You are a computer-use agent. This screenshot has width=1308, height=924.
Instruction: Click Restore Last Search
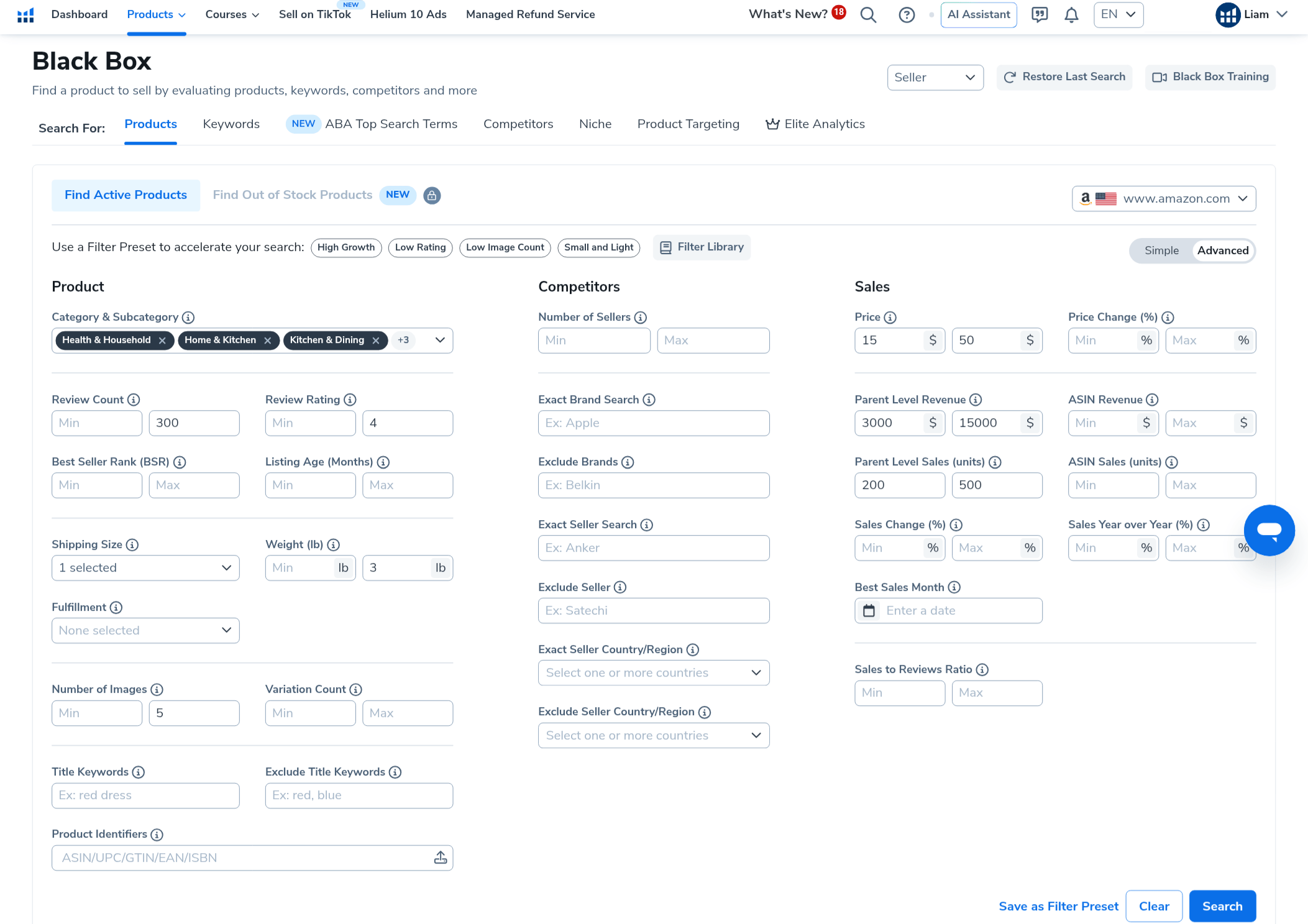pos(1064,77)
